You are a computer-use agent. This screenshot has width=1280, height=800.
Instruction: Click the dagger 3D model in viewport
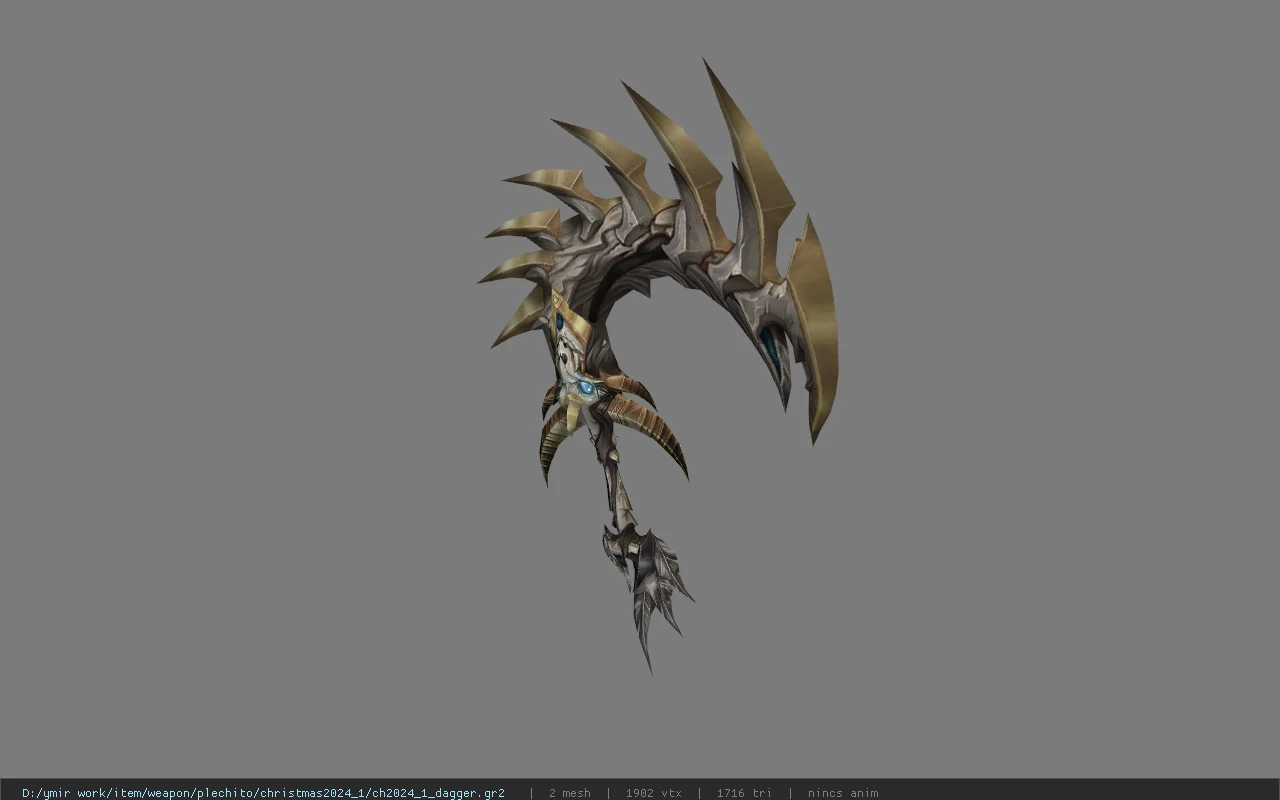[x=657, y=365]
